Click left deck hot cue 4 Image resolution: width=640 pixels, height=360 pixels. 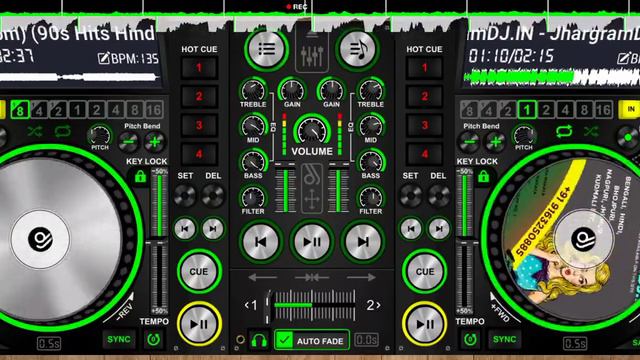pyautogui.click(x=199, y=154)
